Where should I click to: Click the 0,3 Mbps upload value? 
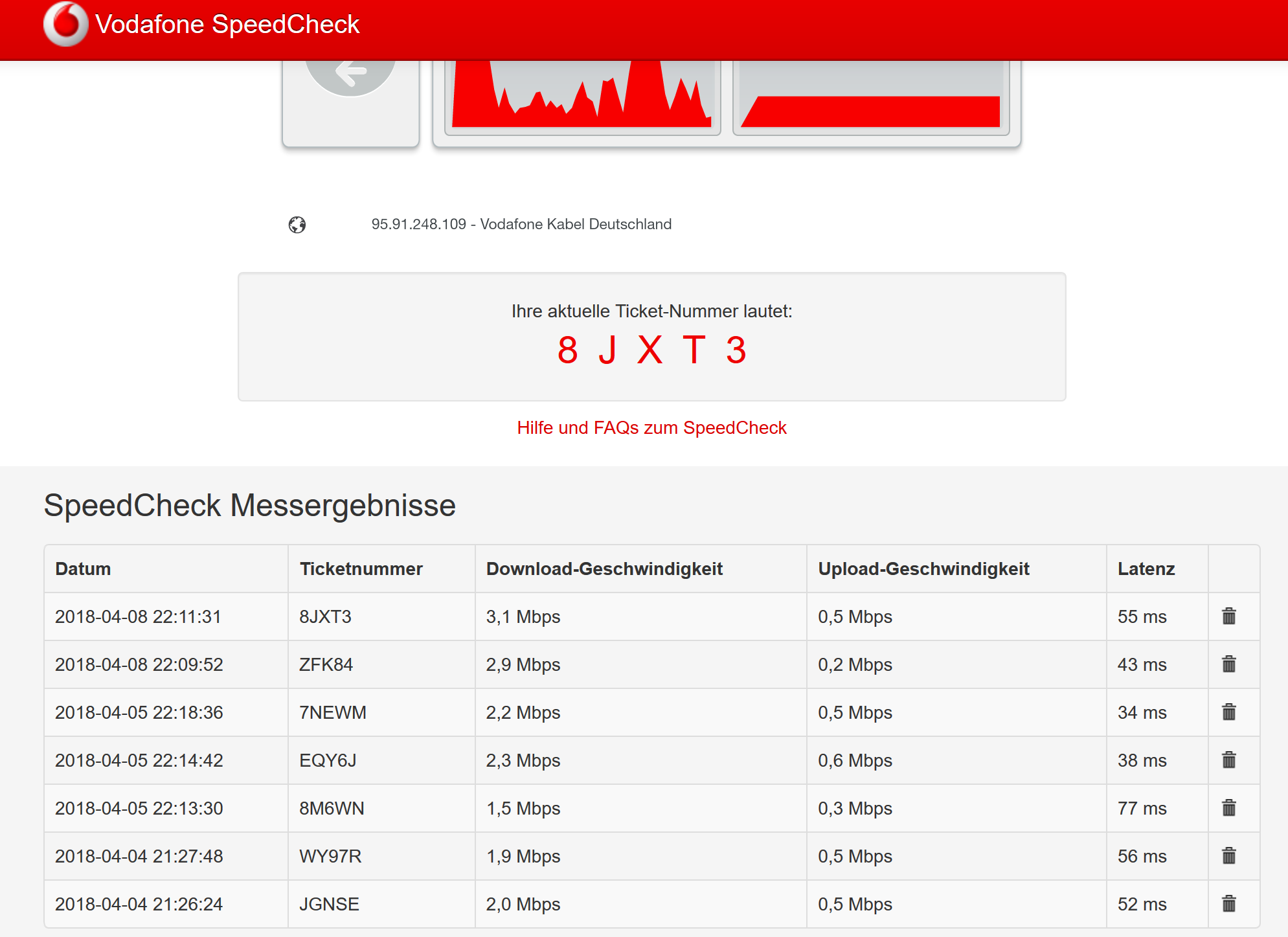pyautogui.click(x=855, y=808)
